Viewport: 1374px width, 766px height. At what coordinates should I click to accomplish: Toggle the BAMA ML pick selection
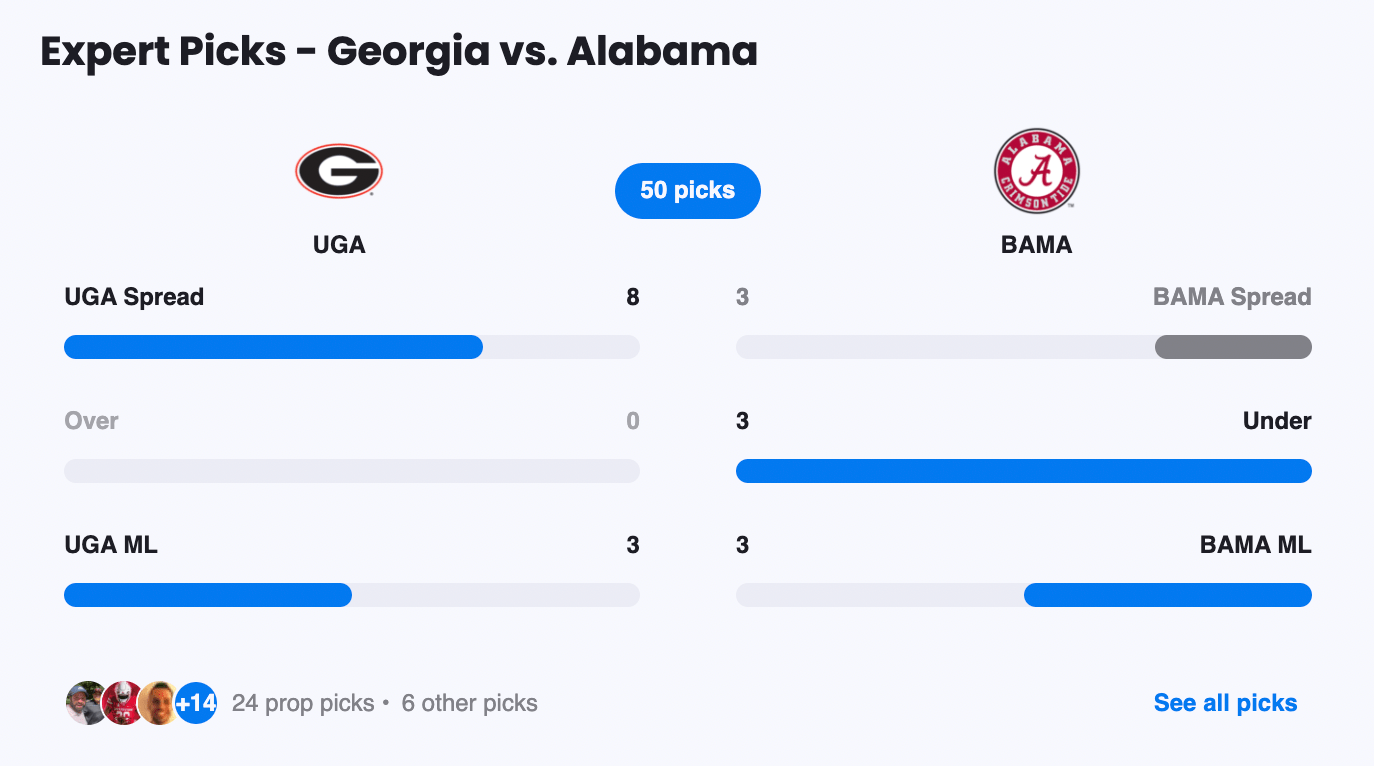tap(1255, 545)
